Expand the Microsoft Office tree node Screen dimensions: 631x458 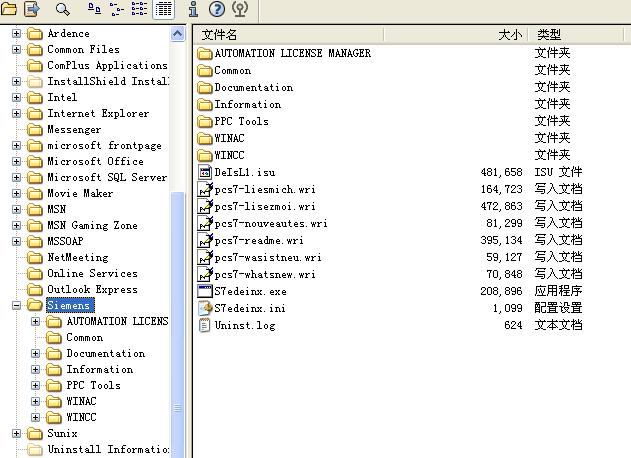(17, 162)
